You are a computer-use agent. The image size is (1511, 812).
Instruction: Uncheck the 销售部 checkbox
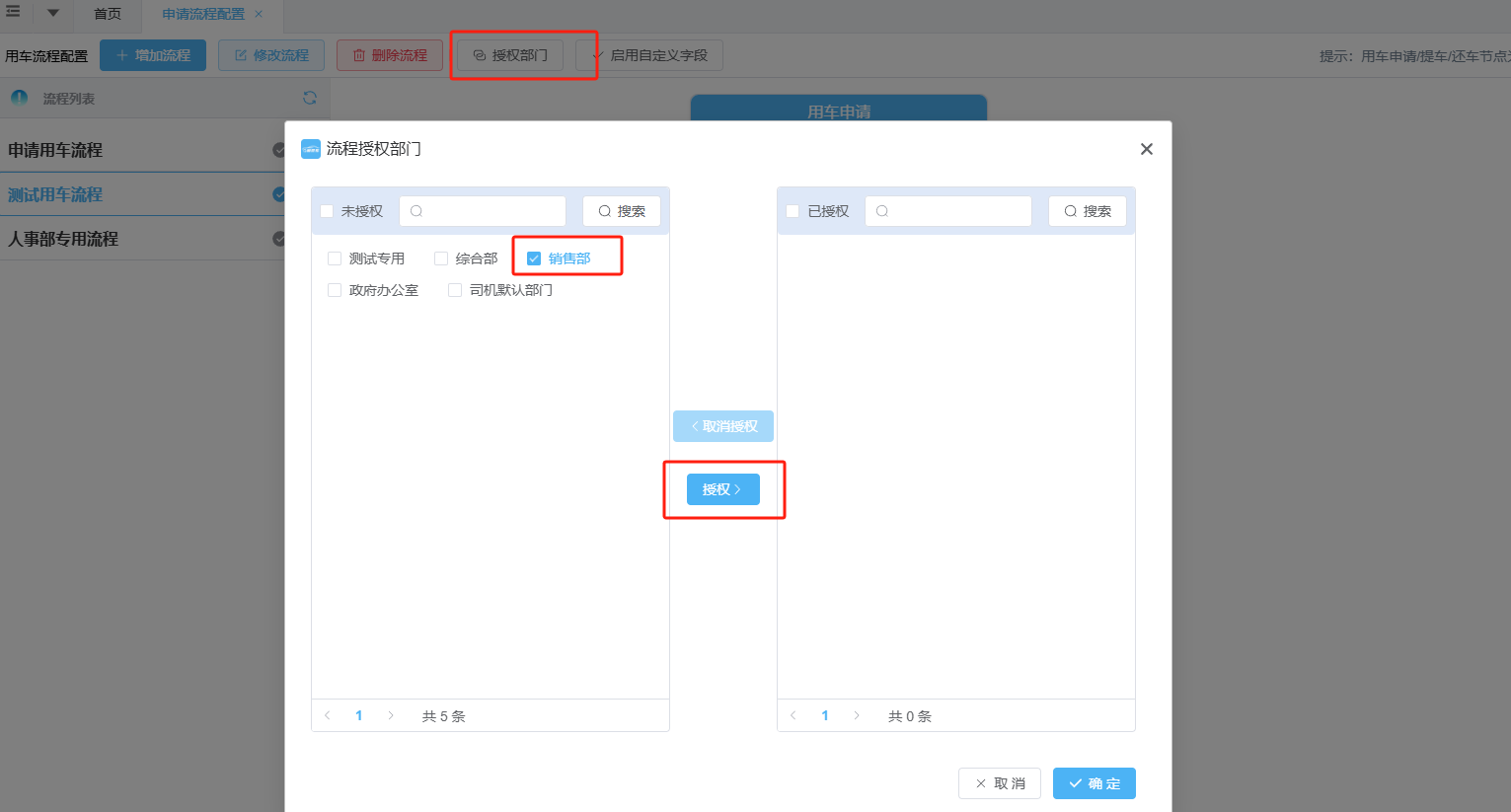tap(534, 258)
